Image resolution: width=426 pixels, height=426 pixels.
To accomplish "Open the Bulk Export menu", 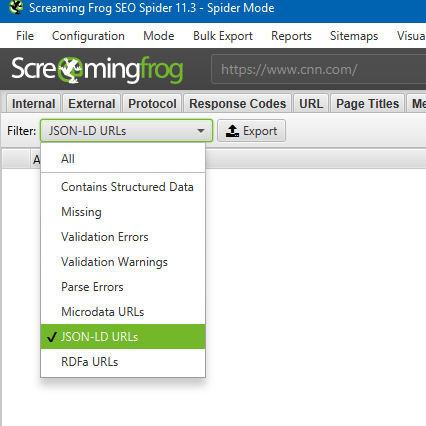I will (x=223, y=36).
